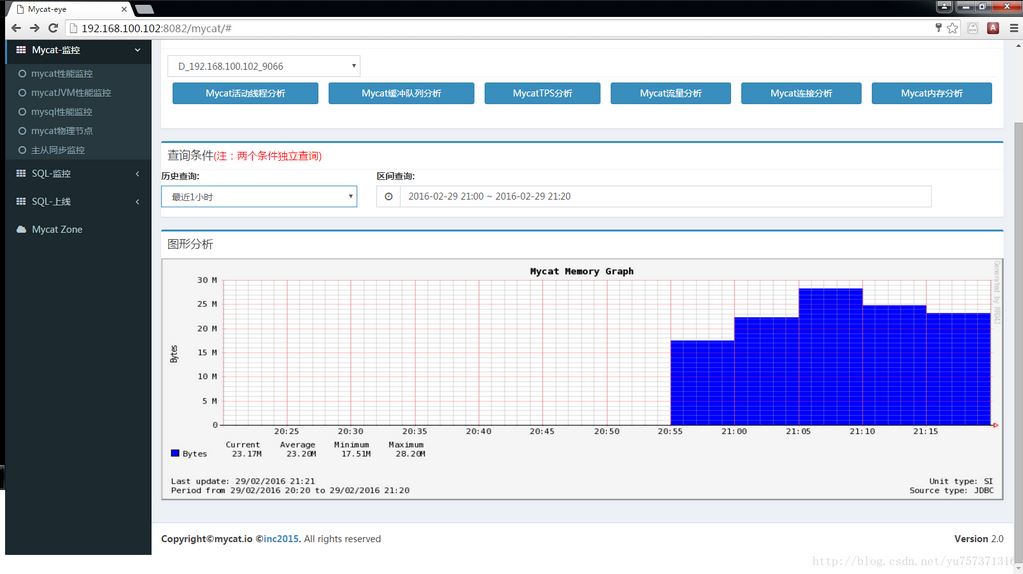Click Mycat活动线程分析 button
1023x574 pixels.
pyautogui.click(x=245, y=93)
